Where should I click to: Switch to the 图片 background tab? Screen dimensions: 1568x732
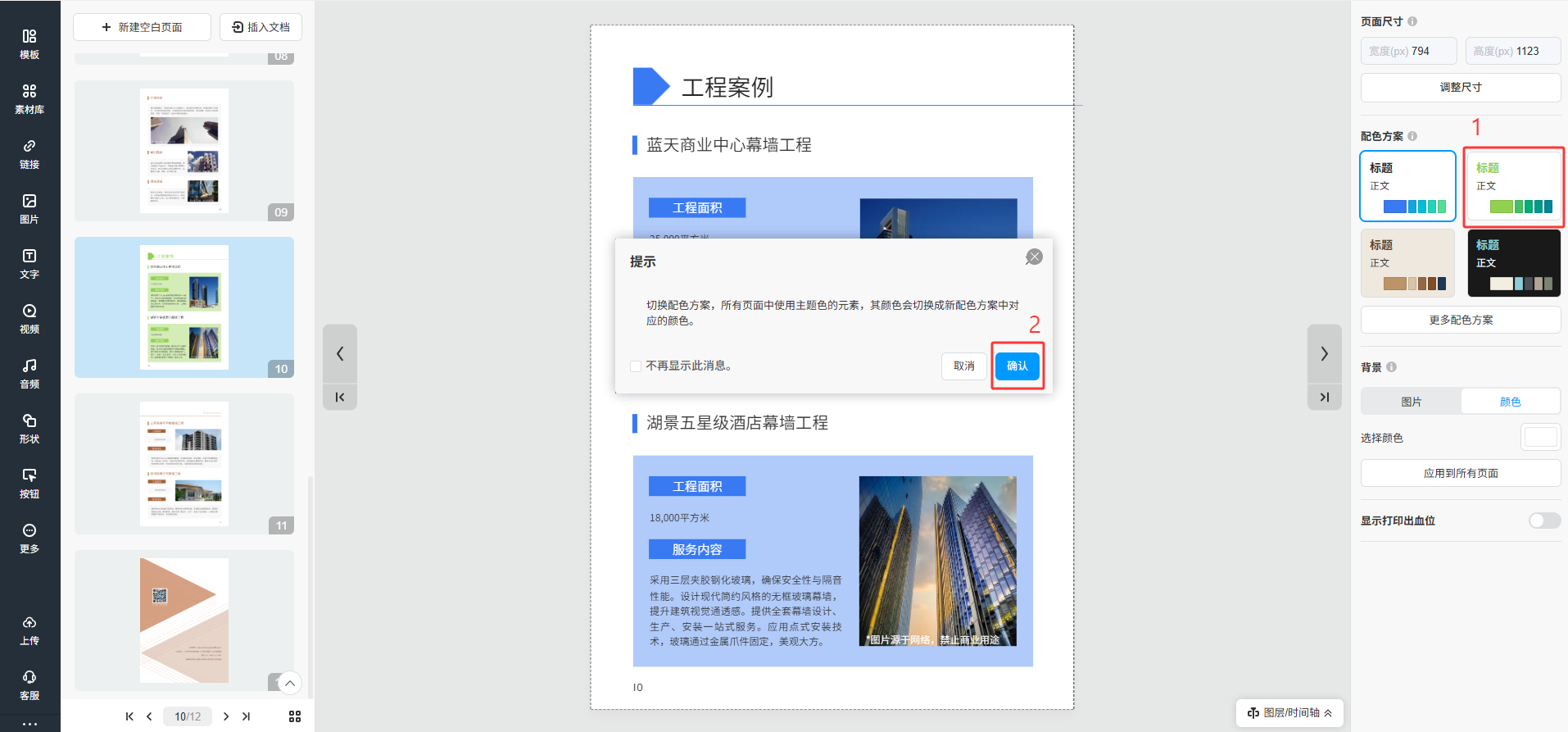[1411, 402]
